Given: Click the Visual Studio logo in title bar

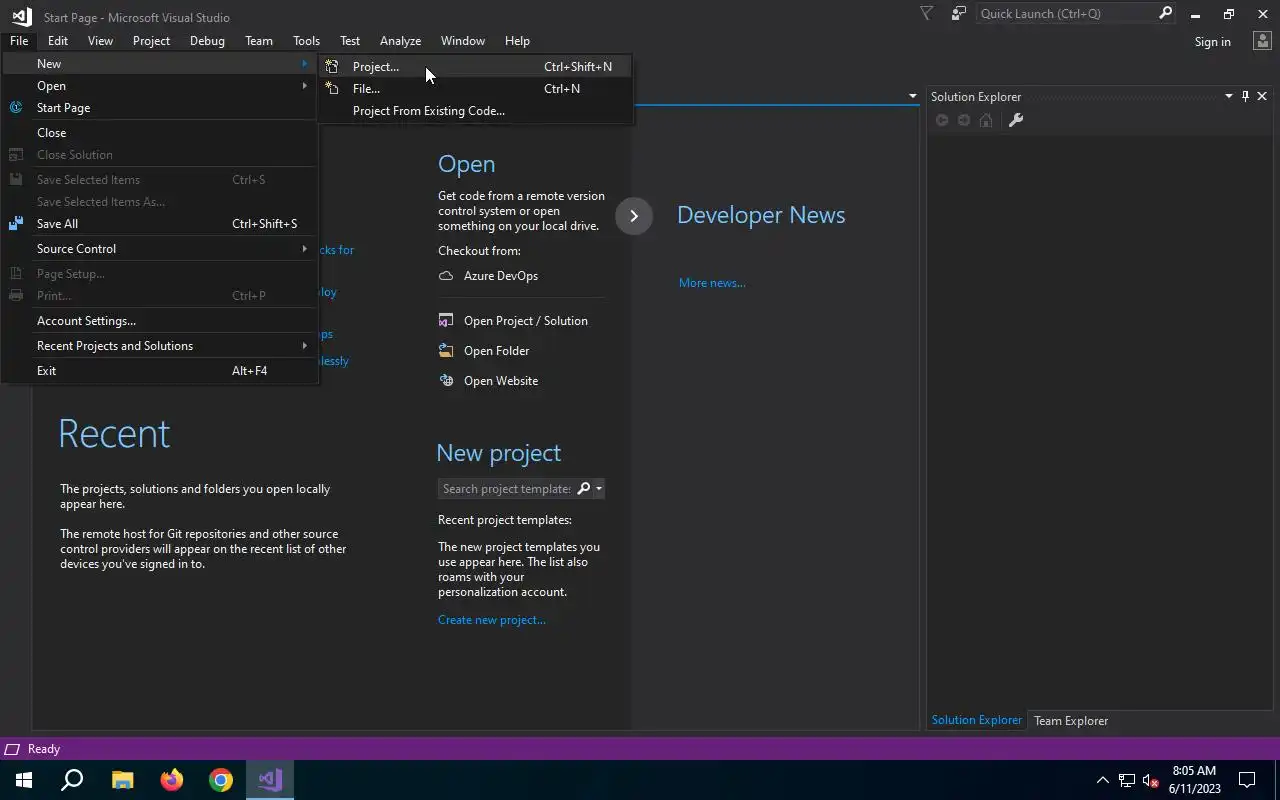Looking at the screenshot, I should [x=21, y=16].
